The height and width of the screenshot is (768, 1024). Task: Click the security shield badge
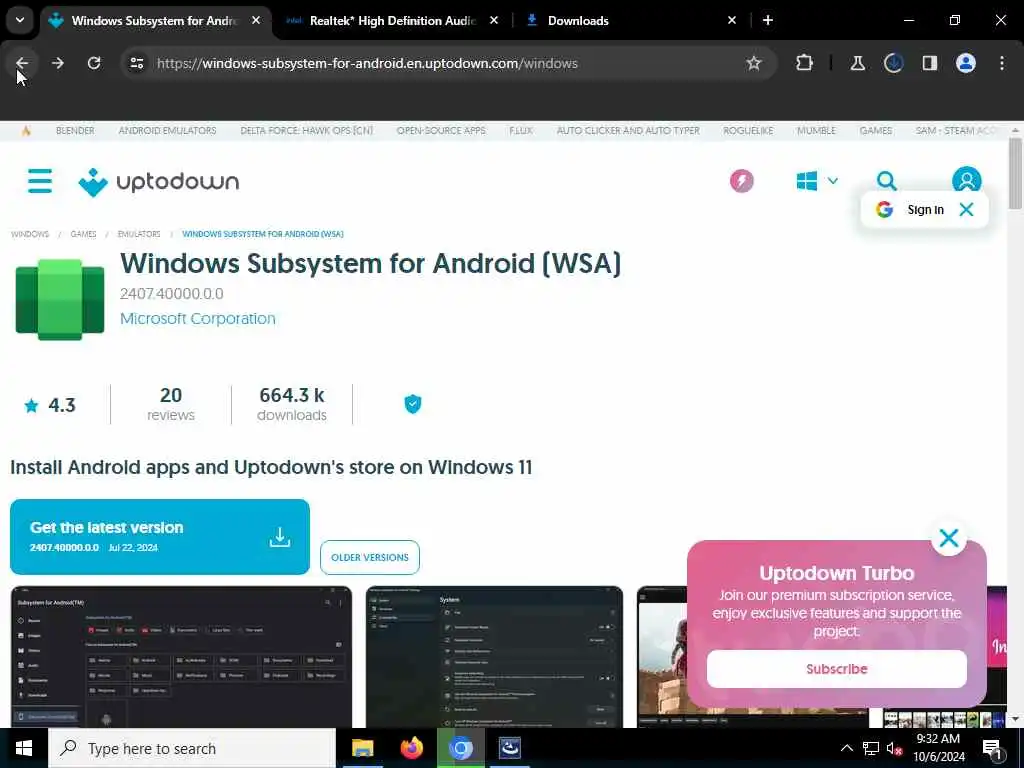tap(413, 404)
